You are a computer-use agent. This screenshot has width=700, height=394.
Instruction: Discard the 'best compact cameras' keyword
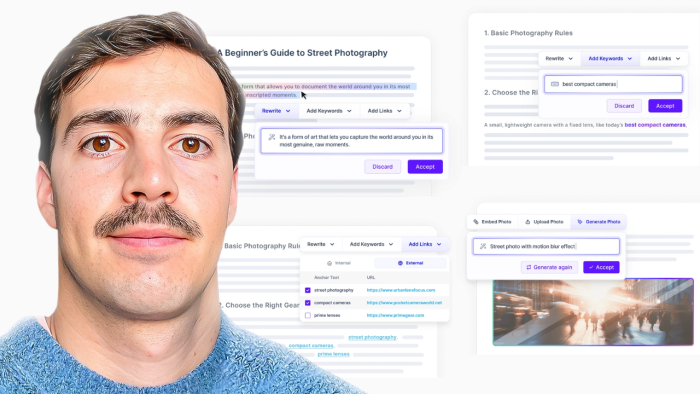(x=624, y=106)
